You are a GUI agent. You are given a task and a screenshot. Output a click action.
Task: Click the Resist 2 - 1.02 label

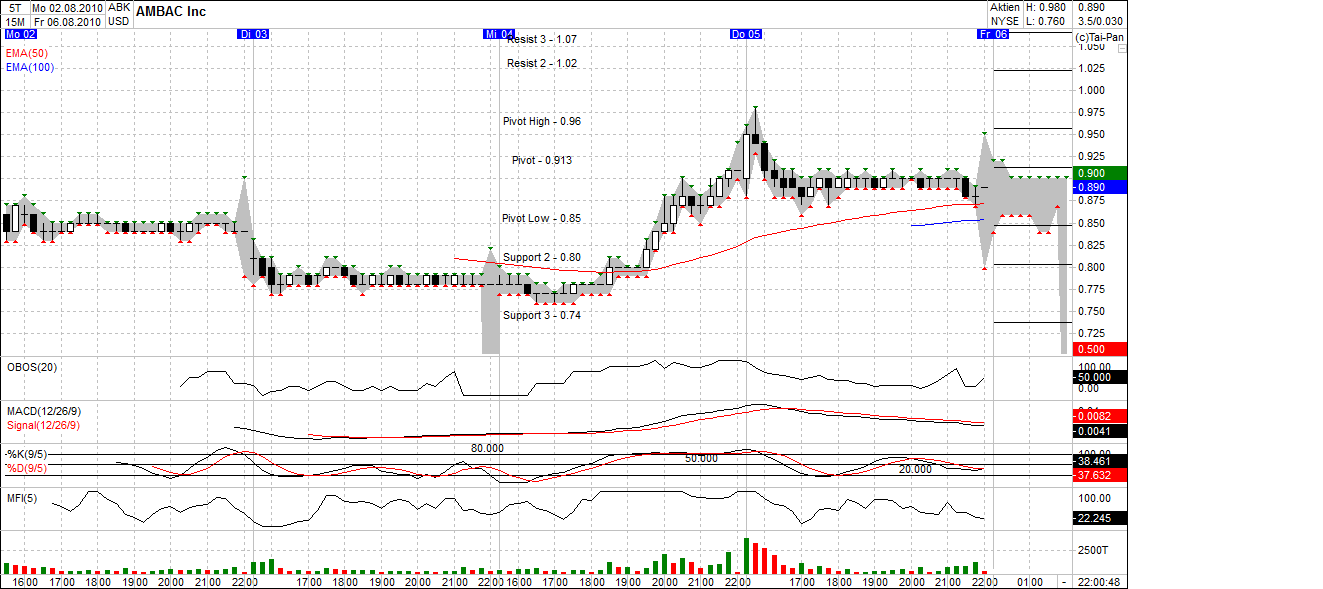542,63
